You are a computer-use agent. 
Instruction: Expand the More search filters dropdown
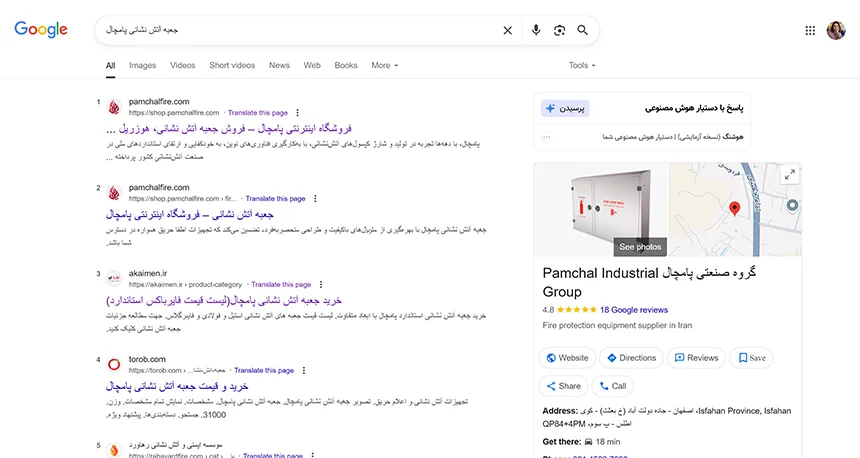(384, 65)
